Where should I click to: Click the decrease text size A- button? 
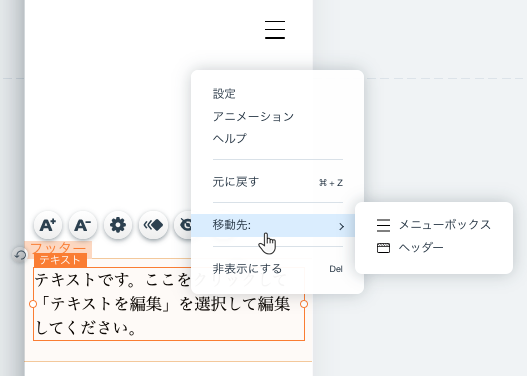tap(83, 225)
